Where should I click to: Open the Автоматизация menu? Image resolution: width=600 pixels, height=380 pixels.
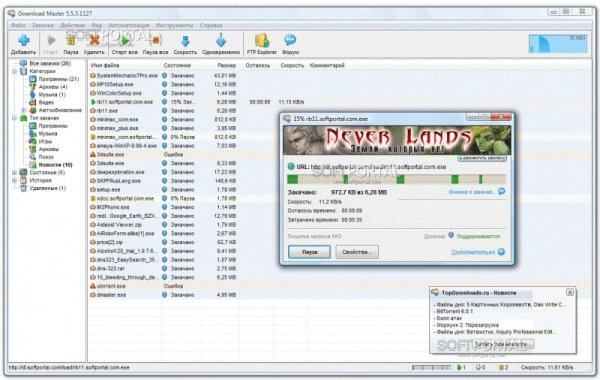pos(129,25)
